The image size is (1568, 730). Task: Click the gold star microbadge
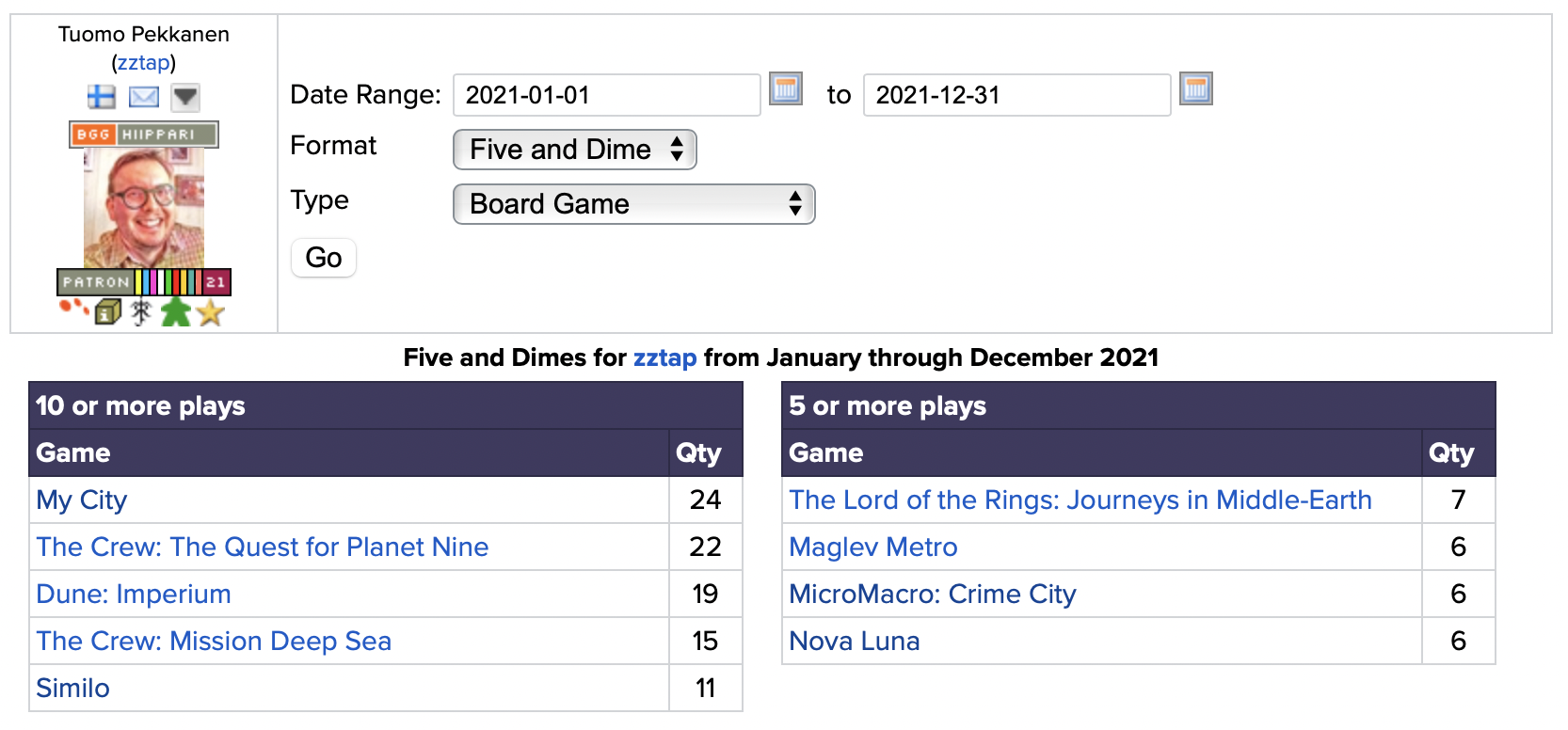point(211,312)
